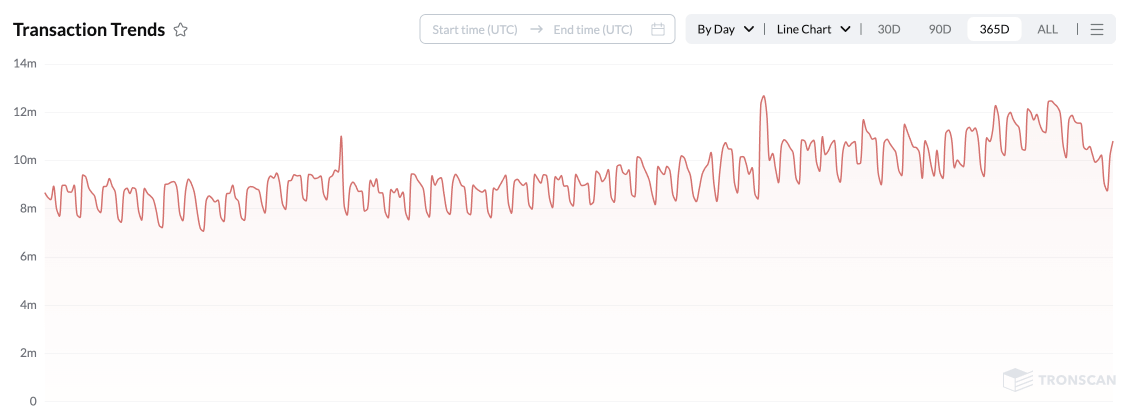Focus the End time (UTC) field
This screenshot has height=414, width=1130.
tap(593, 30)
